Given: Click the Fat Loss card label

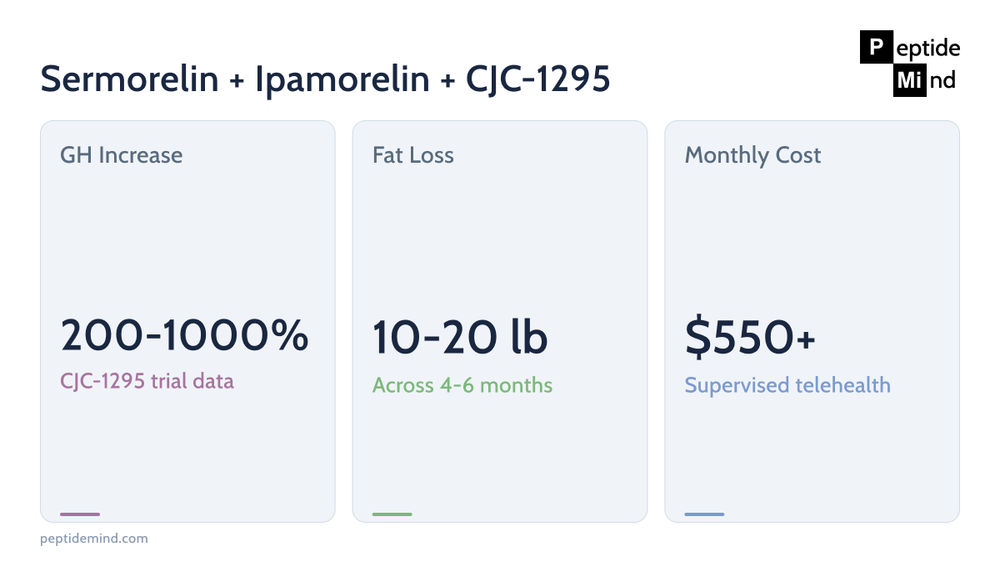Looking at the screenshot, I should point(413,155).
